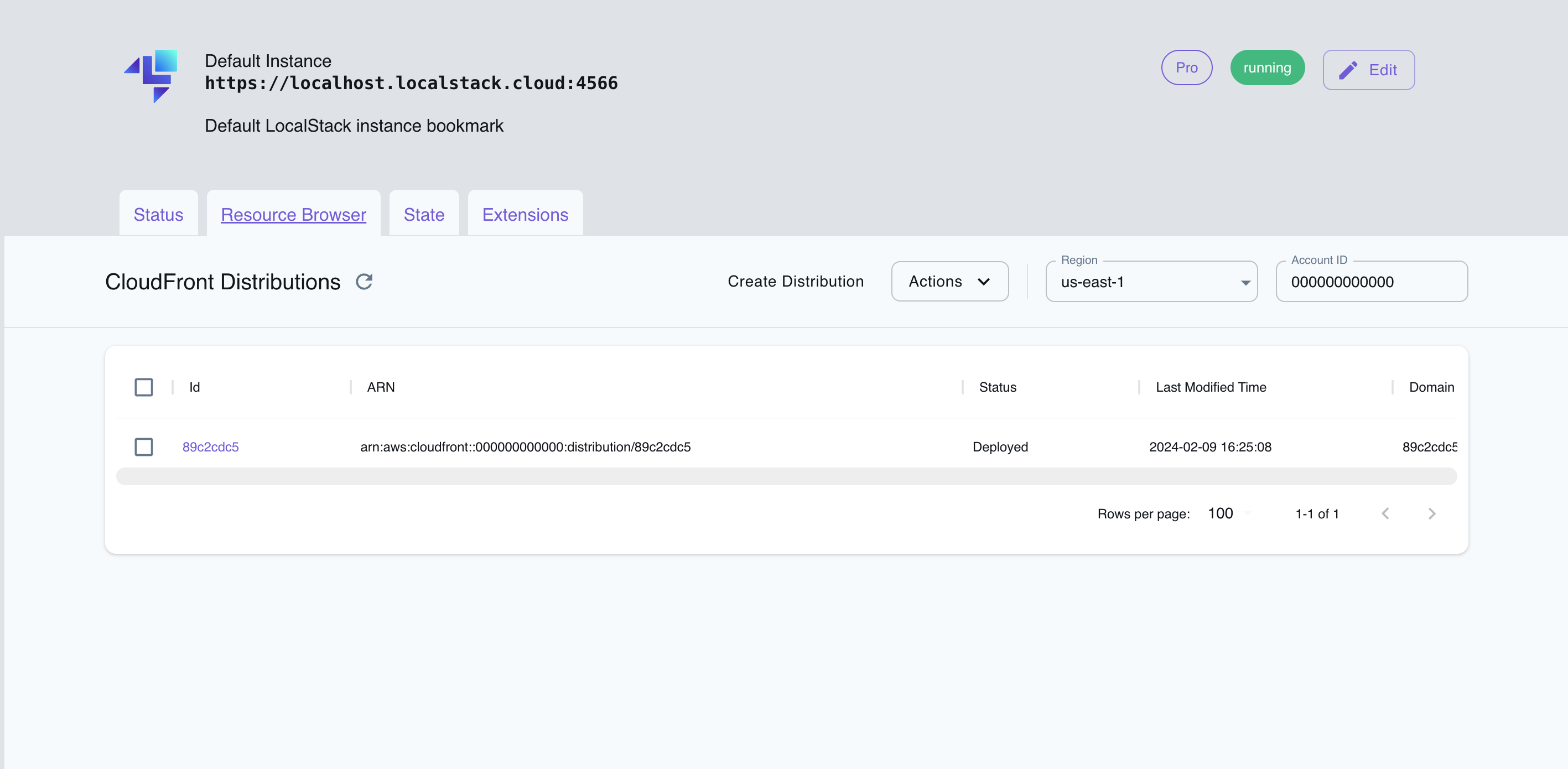Open the Rows per page dropdown
Screen dimensions: 1568x769
[1226, 513]
